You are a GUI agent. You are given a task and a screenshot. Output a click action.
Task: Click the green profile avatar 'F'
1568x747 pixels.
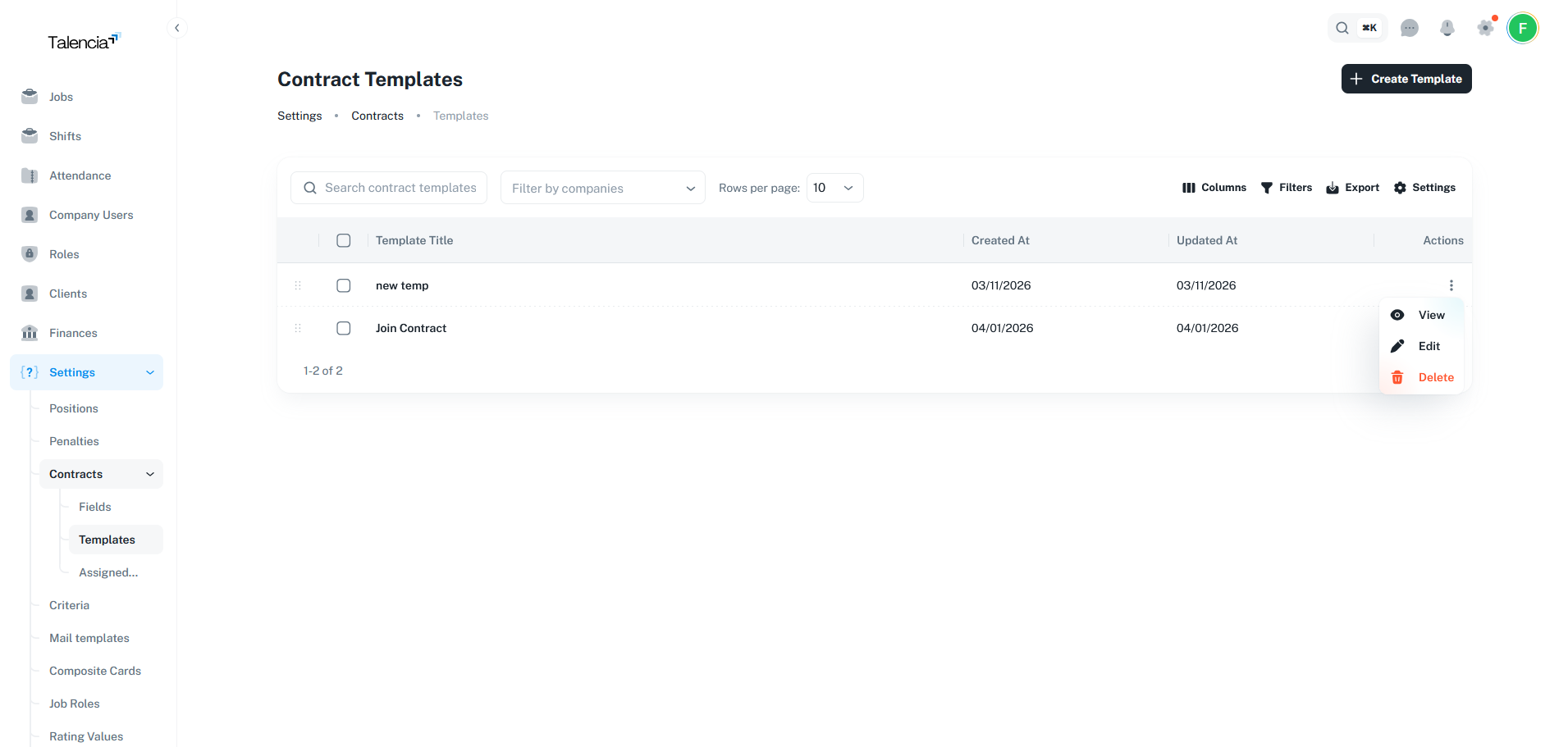(x=1522, y=27)
